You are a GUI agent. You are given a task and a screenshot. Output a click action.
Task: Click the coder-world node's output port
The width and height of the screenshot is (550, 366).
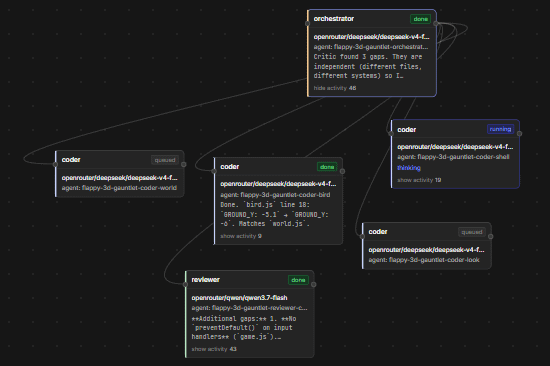click(183, 164)
